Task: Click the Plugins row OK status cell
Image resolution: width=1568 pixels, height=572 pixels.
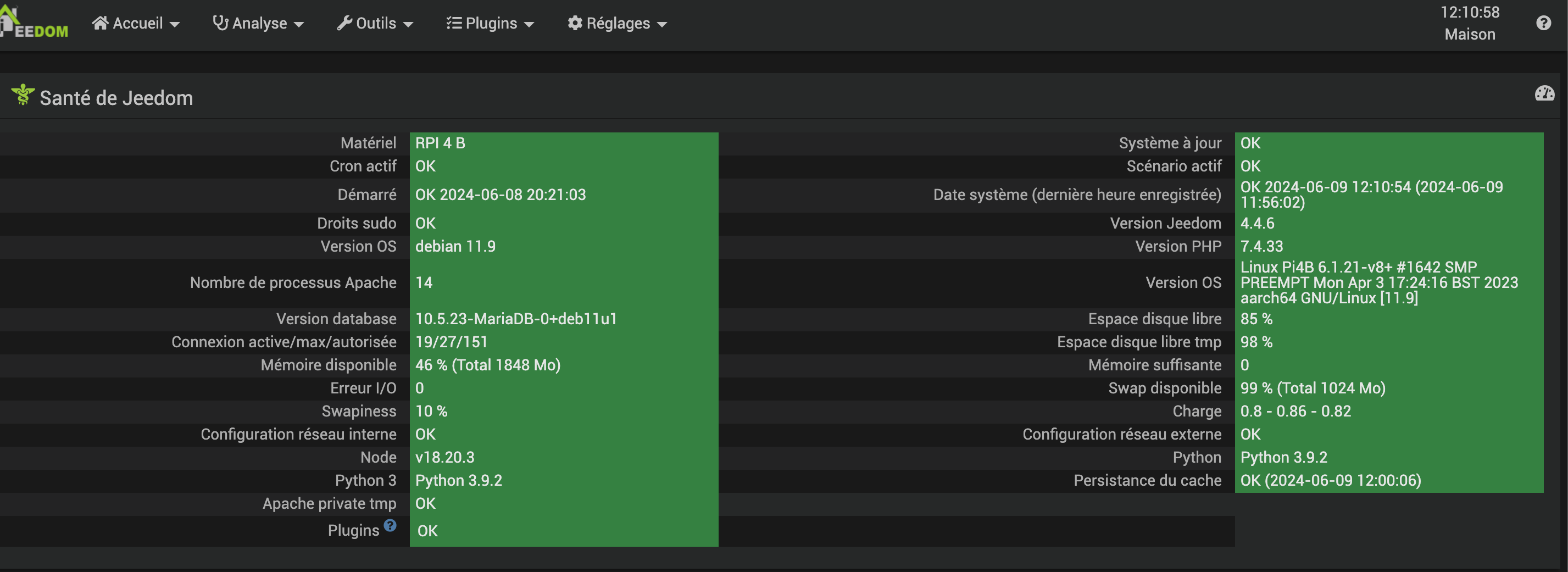Action: 563,531
